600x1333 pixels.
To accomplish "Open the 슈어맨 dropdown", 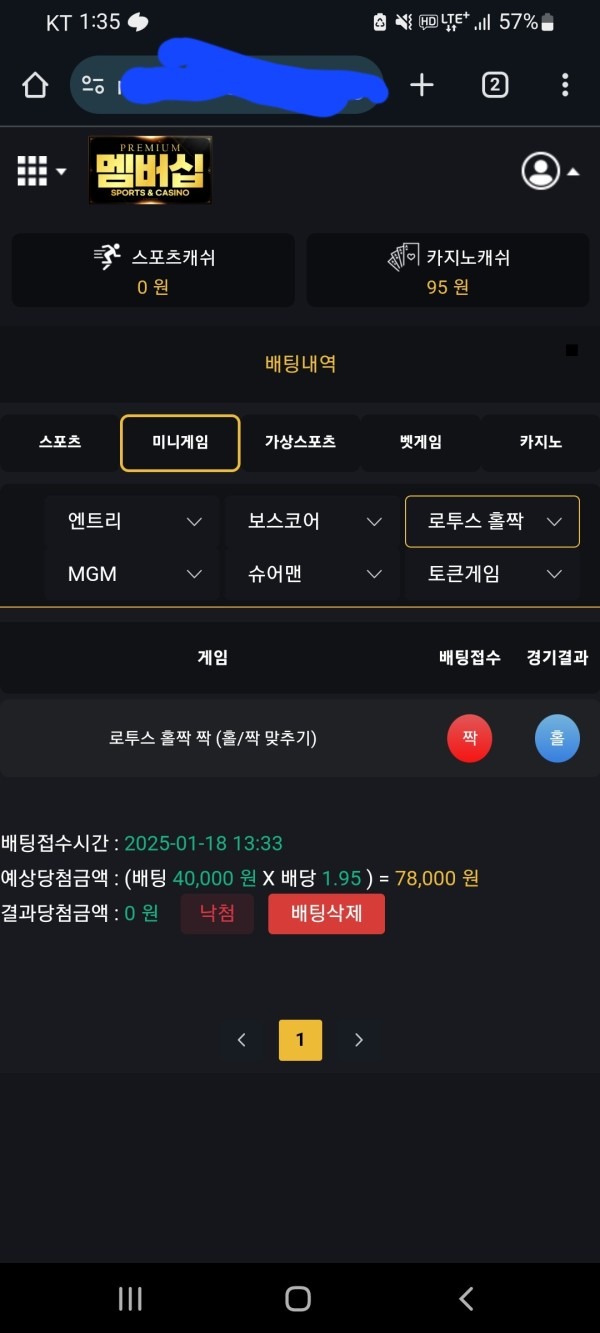I will [x=310, y=573].
